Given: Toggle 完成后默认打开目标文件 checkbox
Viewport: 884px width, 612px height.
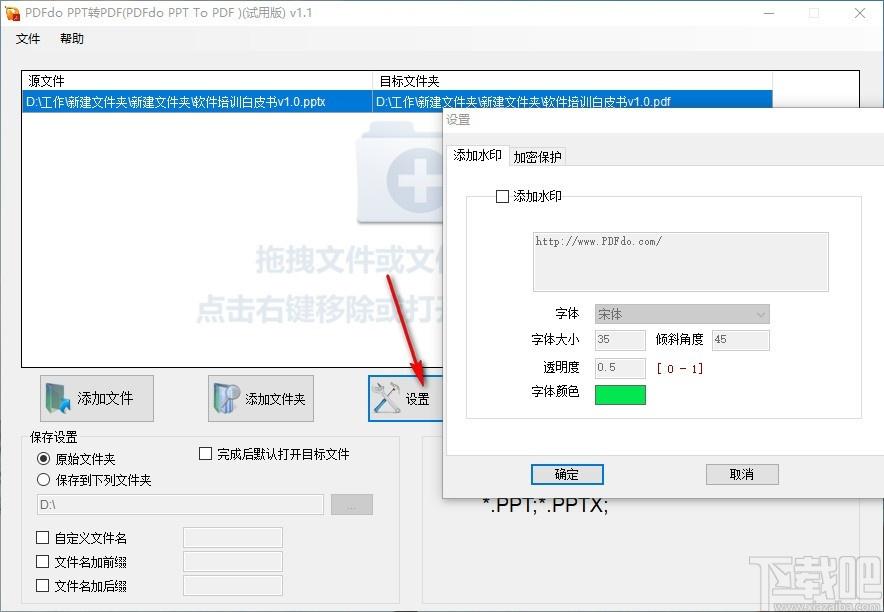Looking at the screenshot, I should [205, 454].
